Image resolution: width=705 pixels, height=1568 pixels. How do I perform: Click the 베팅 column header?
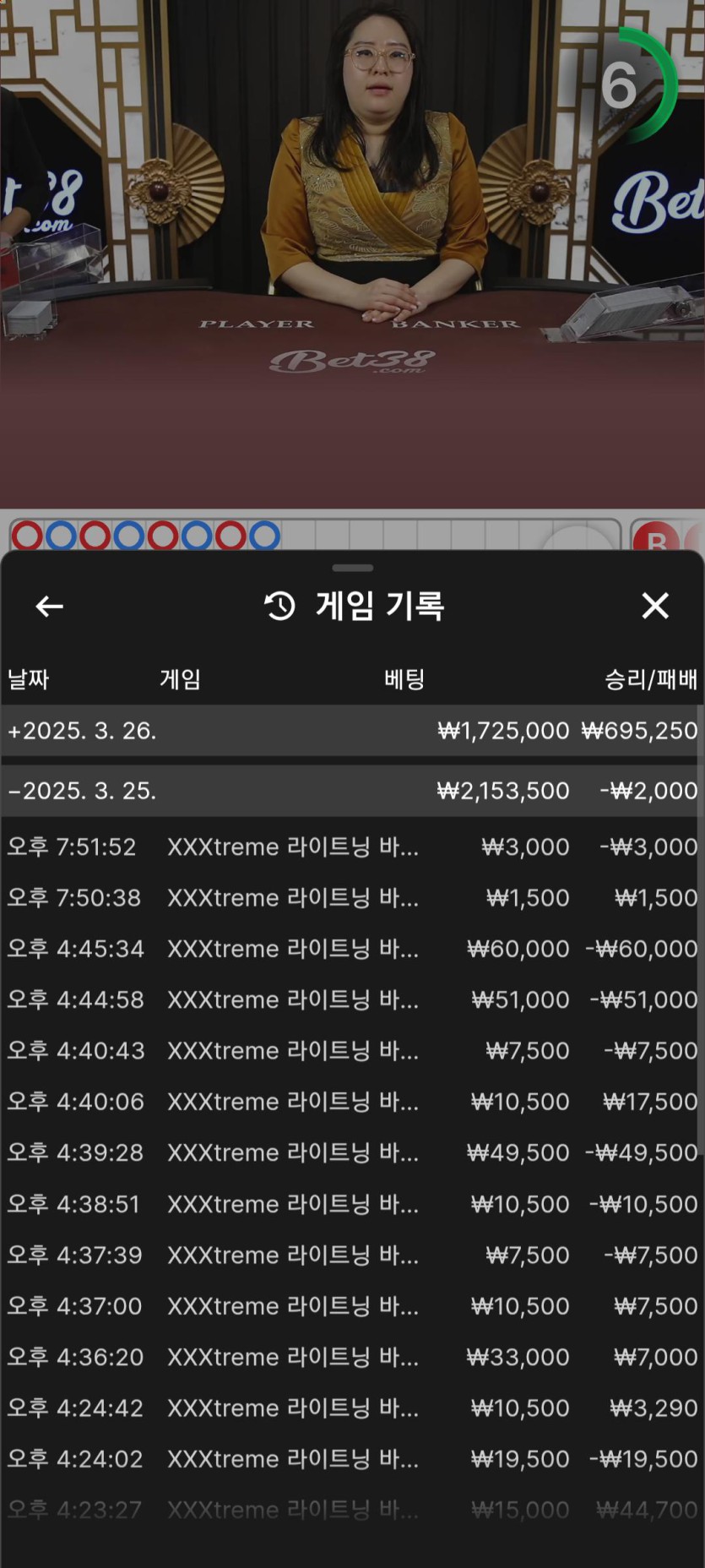(404, 679)
